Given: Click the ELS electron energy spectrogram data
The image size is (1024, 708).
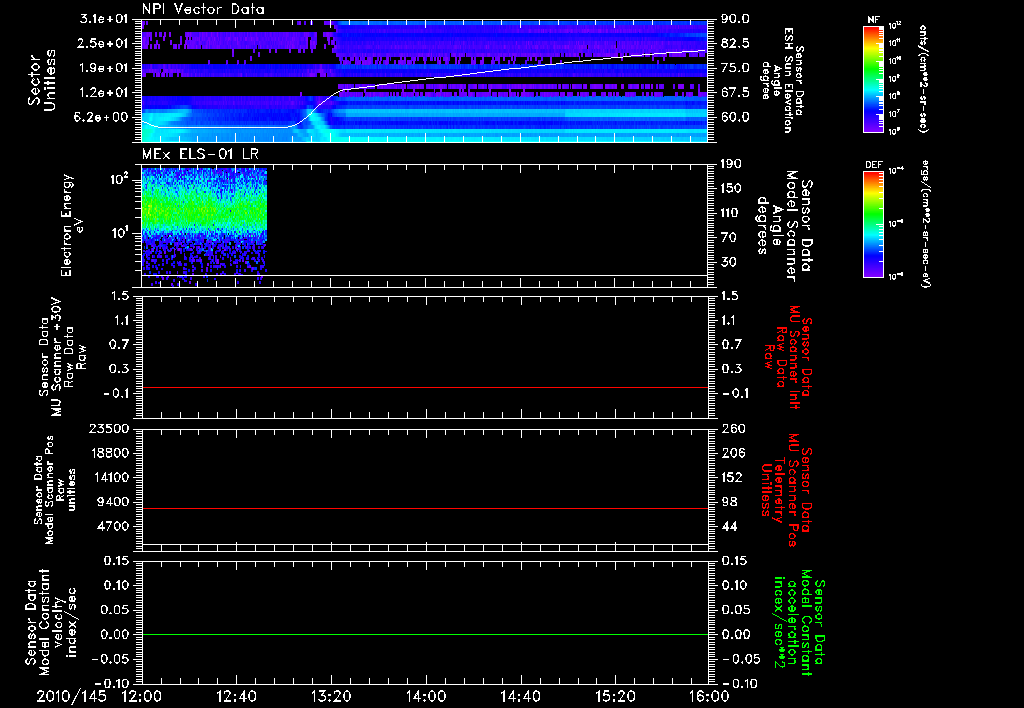Looking at the screenshot, I should tap(204, 225).
